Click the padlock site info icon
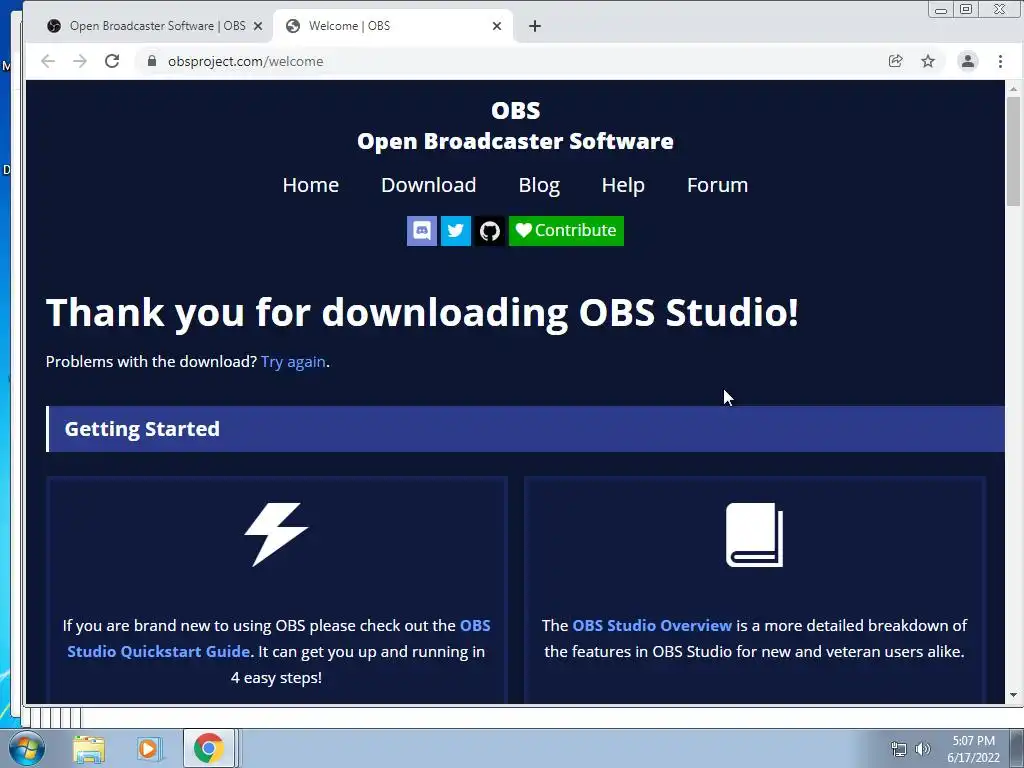Viewport: 1024px width, 768px height. [152, 61]
